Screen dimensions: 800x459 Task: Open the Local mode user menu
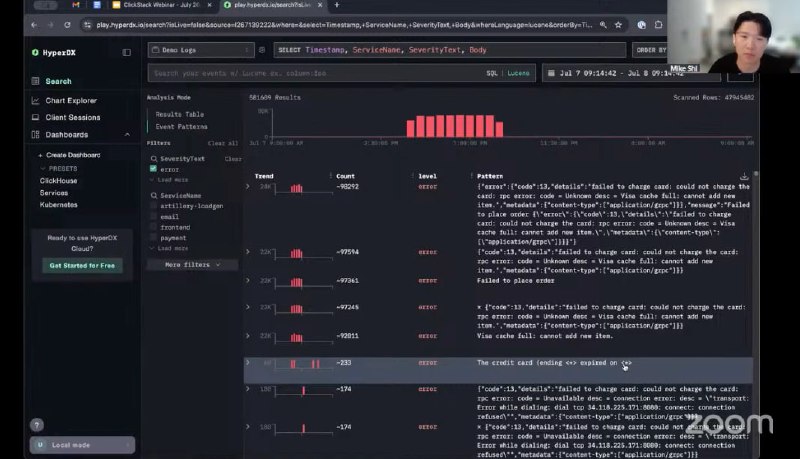tap(82, 445)
